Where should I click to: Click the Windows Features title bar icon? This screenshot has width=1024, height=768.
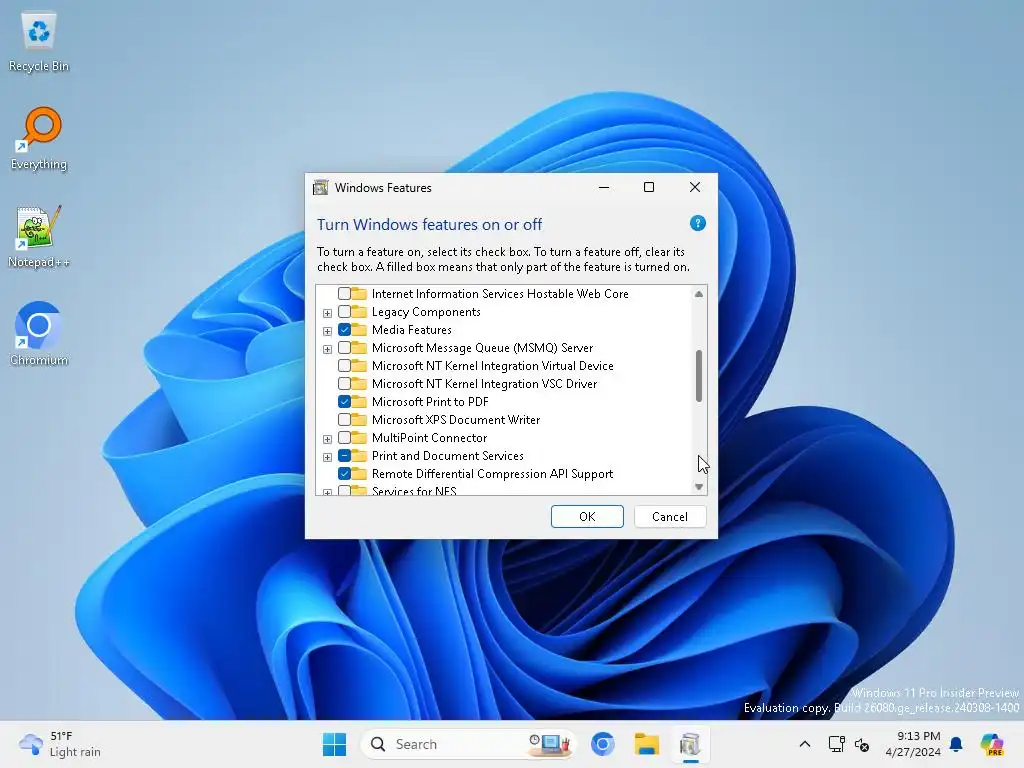(x=321, y=187)
